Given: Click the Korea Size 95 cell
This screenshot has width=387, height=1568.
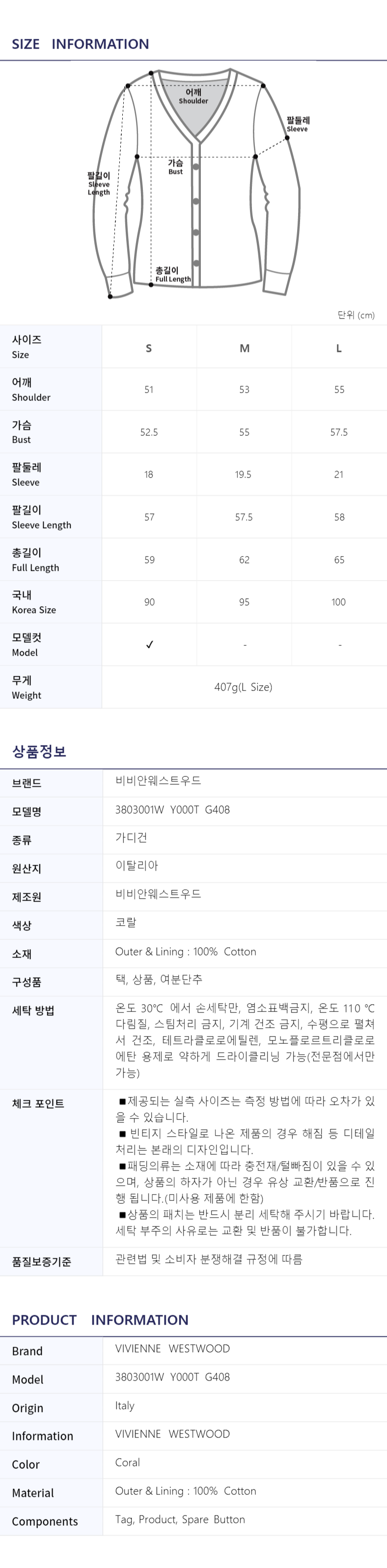Looking at the screenshot, I should pyautogui.click(x=245, y=602).
